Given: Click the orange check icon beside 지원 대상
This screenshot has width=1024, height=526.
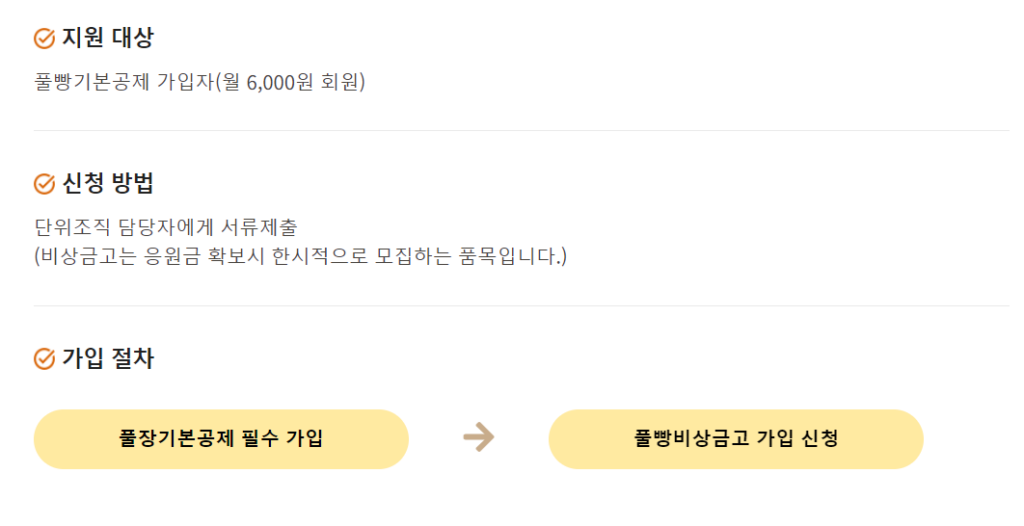Looking at the screenshot, I should point(44,39).
